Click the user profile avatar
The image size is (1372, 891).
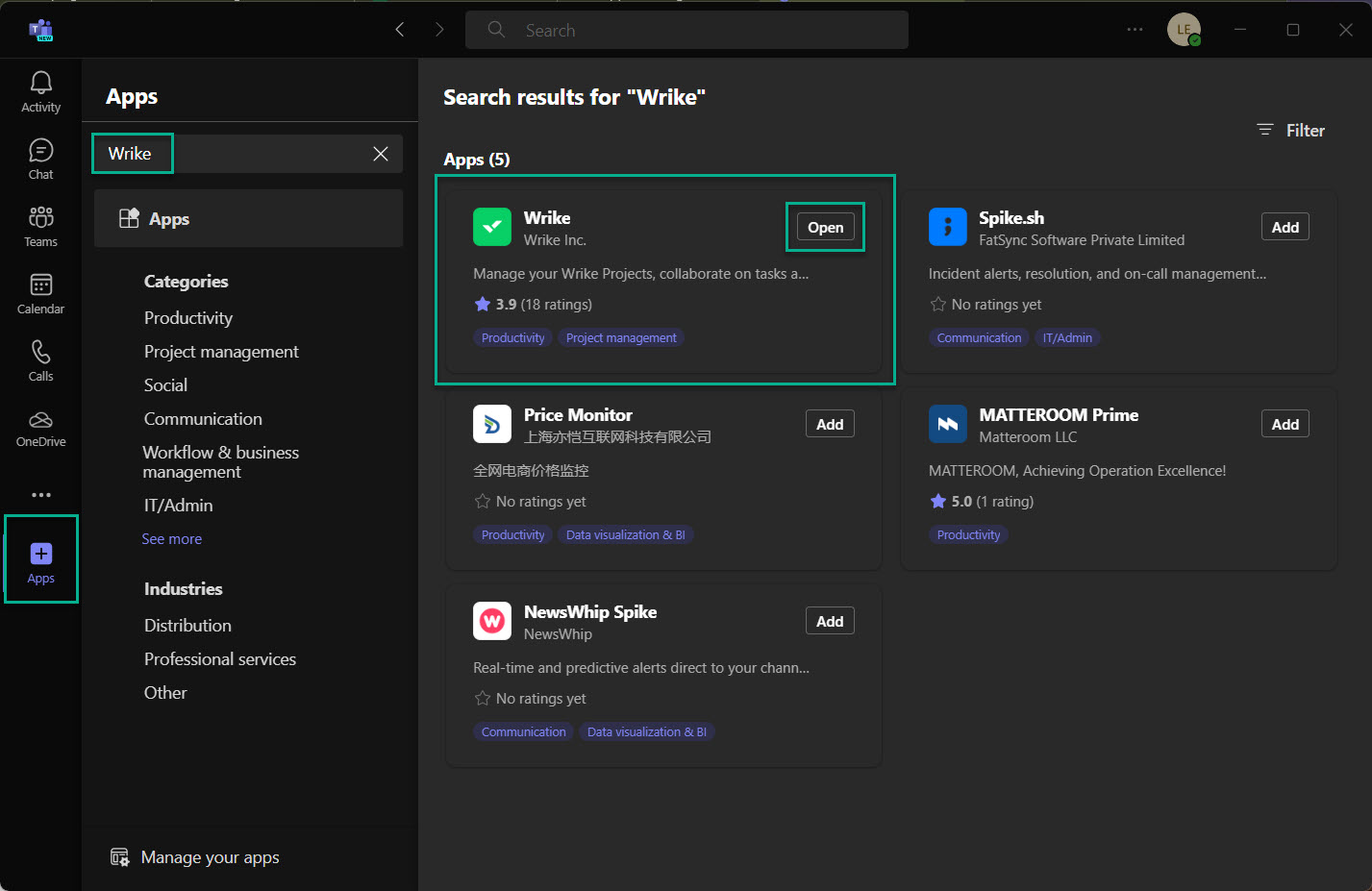pos(1183,30)
